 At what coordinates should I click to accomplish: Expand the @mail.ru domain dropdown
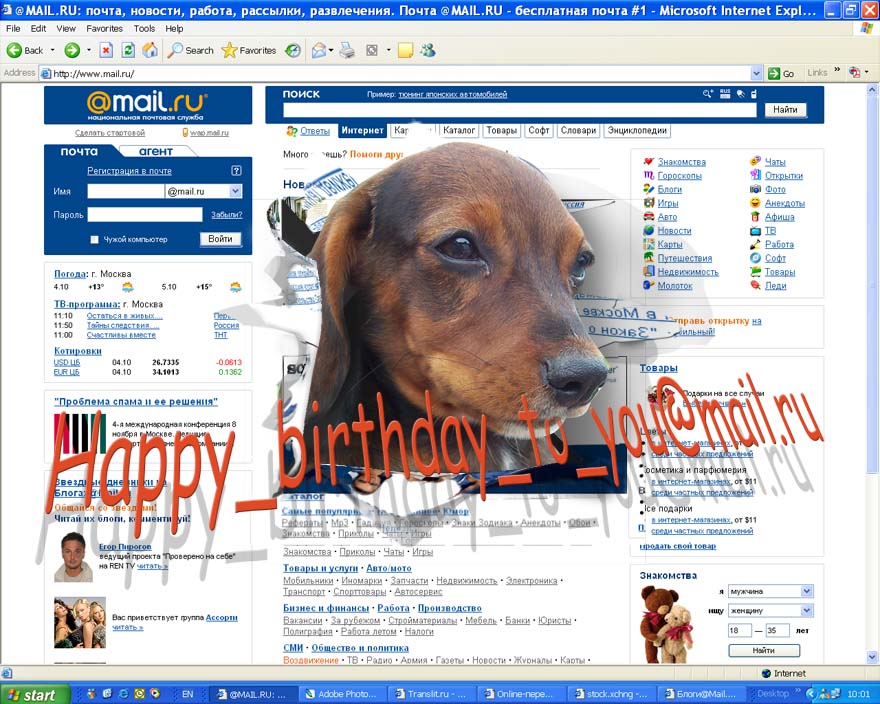coord(236,191)
